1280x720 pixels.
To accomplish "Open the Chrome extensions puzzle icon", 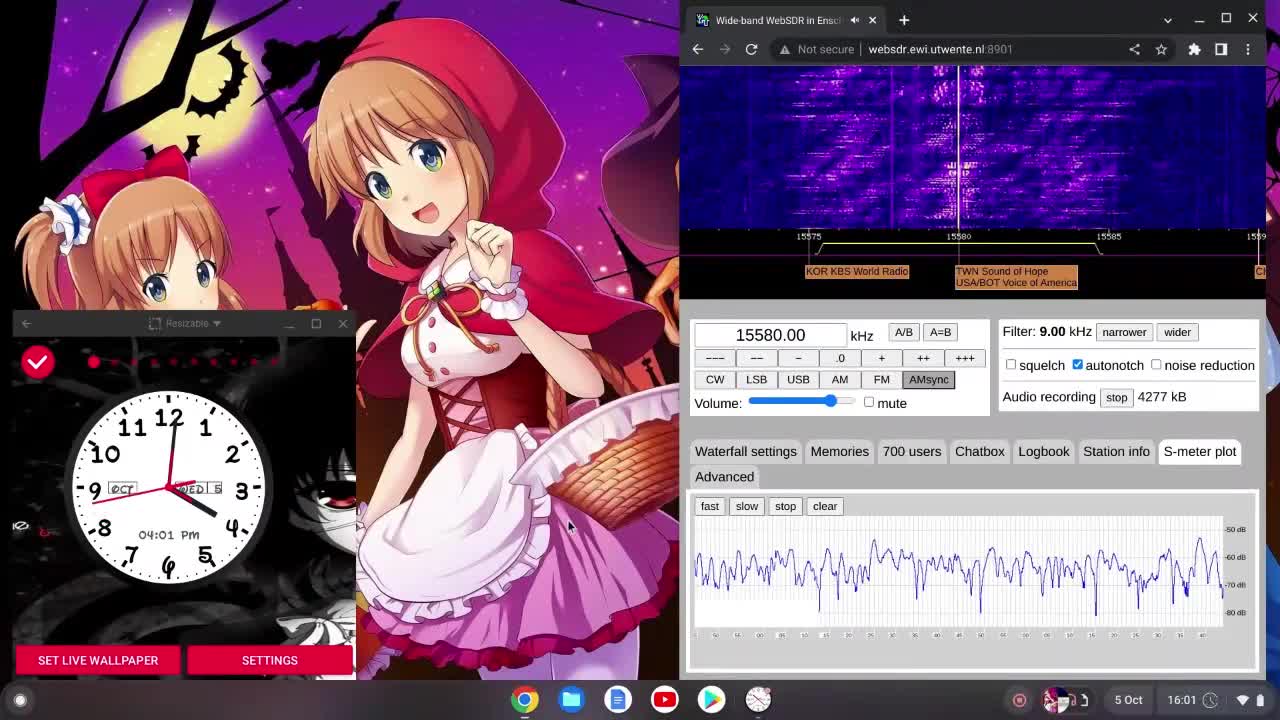I will [x=1194, y=49].
